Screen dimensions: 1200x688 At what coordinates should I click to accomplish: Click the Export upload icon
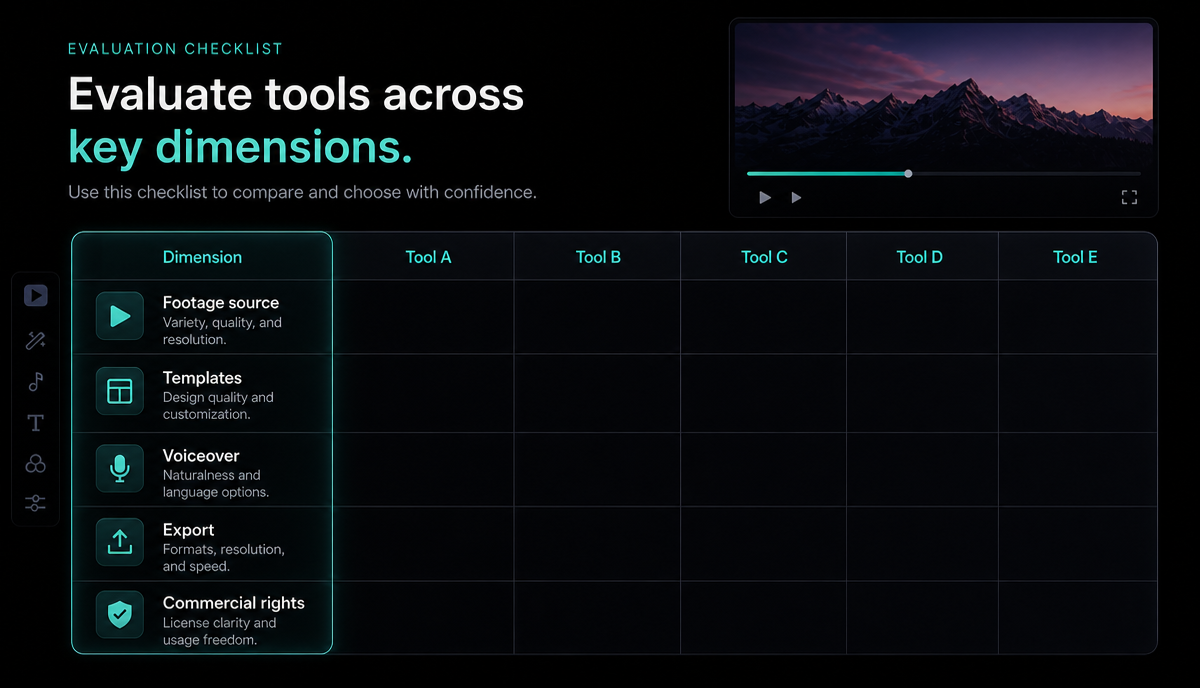(x=120, y=542)
